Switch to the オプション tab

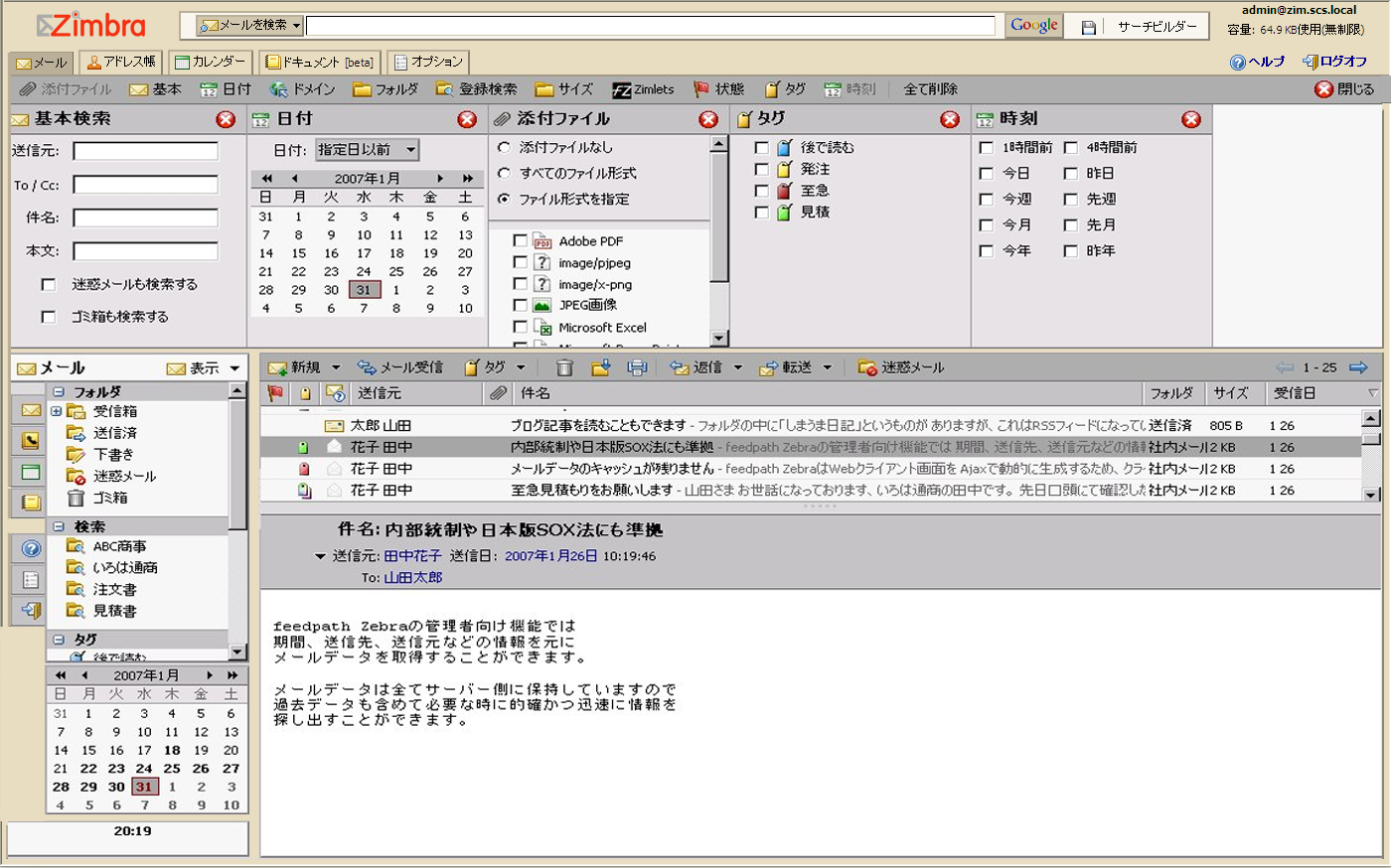click(x=428, y=62)
